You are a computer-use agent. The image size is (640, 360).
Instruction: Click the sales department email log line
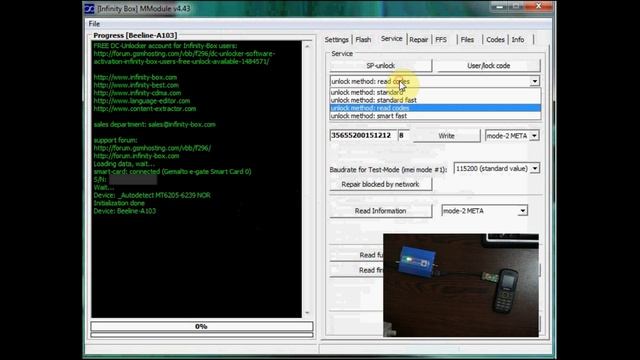click(154, 124)
